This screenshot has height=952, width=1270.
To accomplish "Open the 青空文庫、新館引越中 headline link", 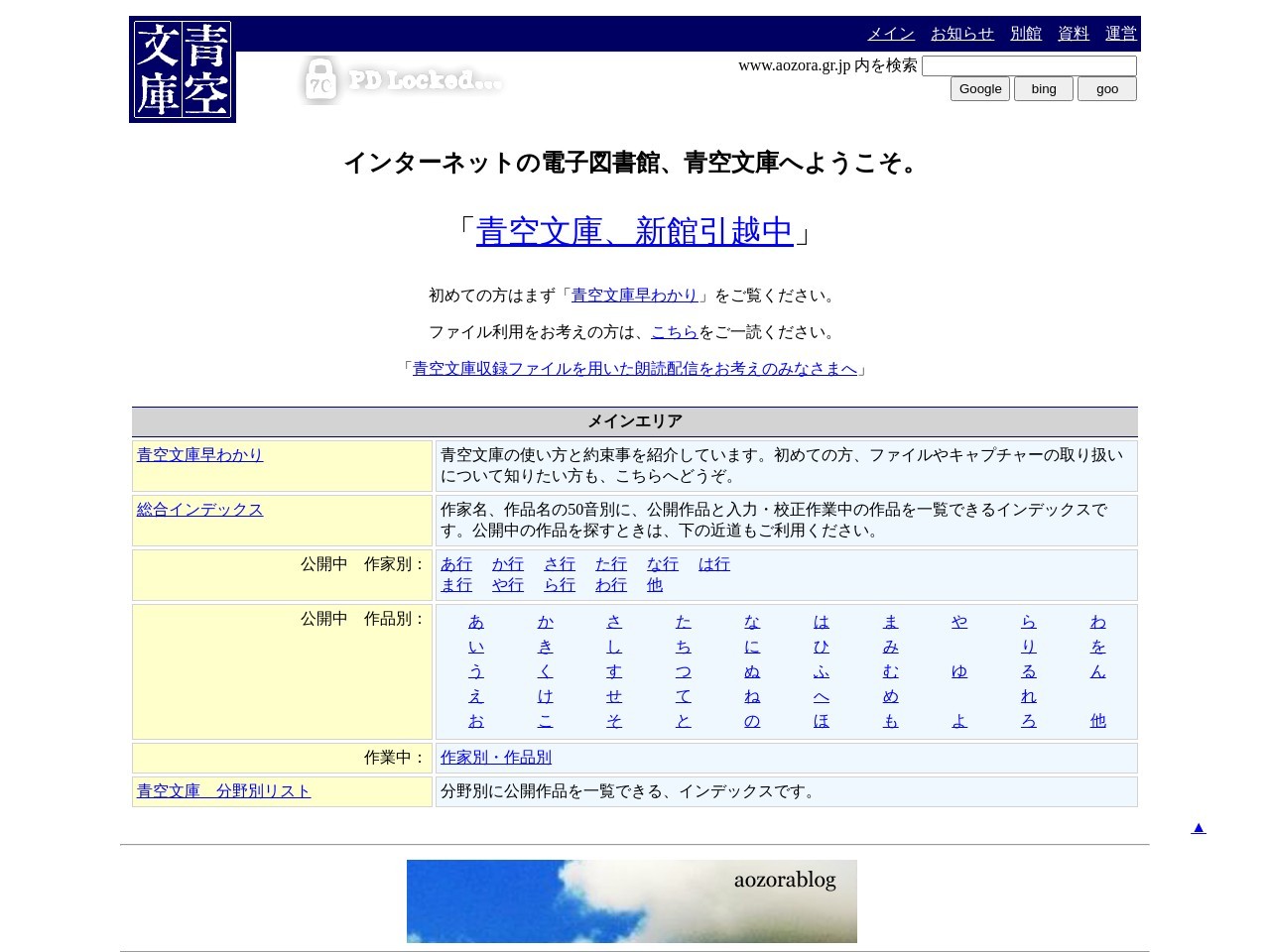I will (635, 231).
